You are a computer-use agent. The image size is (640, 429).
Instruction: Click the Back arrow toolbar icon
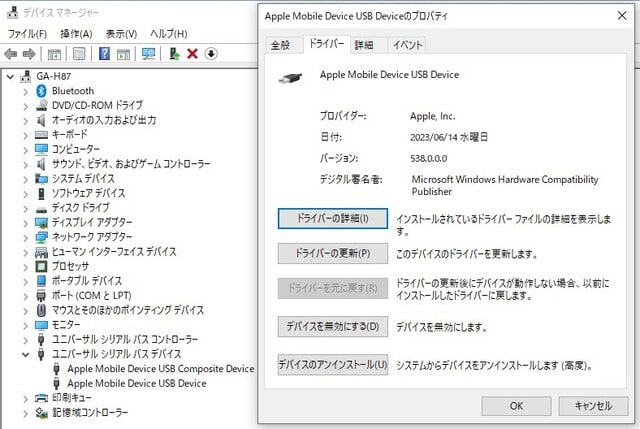(x=11, y=54)
